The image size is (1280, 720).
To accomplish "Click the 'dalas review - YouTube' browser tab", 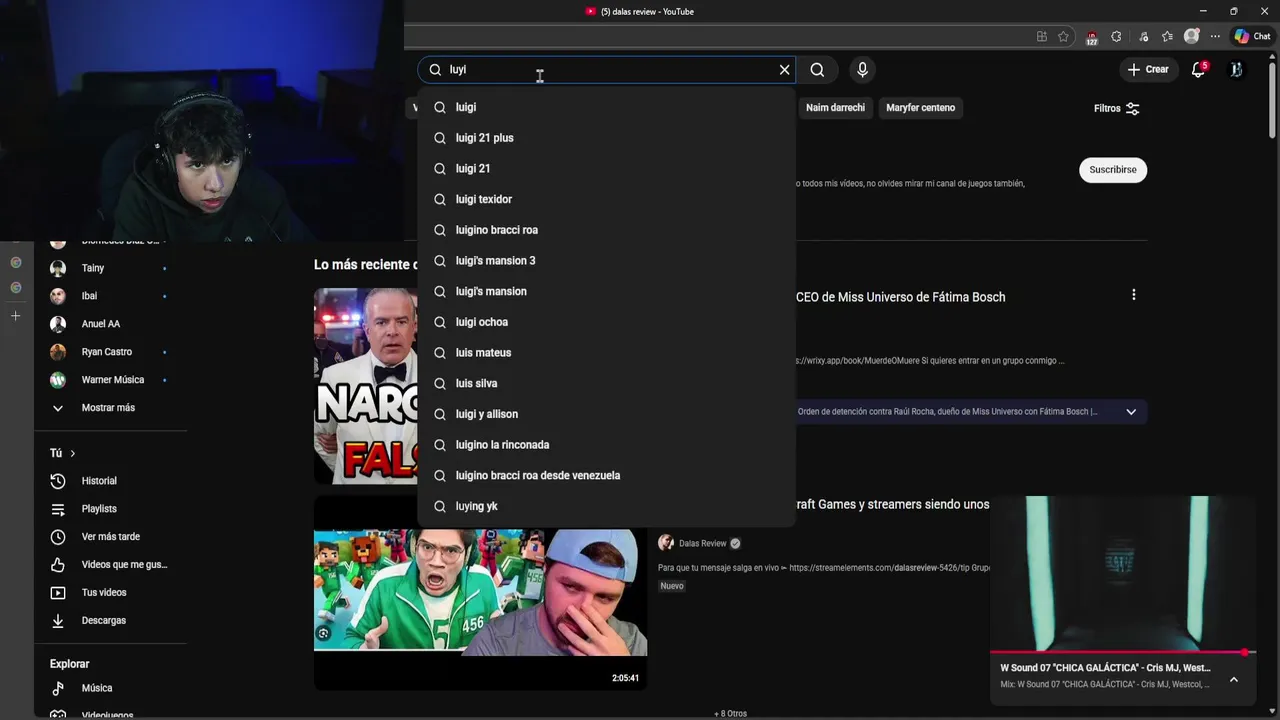I will [640, 12].
